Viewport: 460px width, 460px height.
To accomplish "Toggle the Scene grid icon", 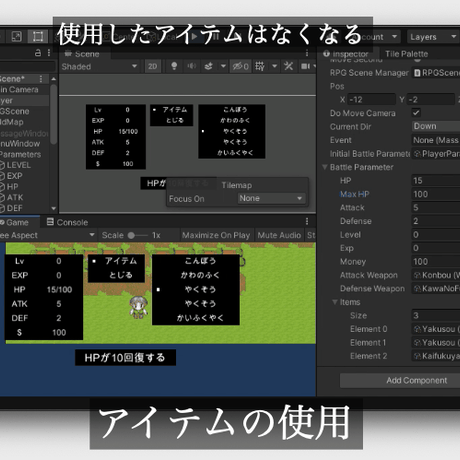I will point(260,66).
